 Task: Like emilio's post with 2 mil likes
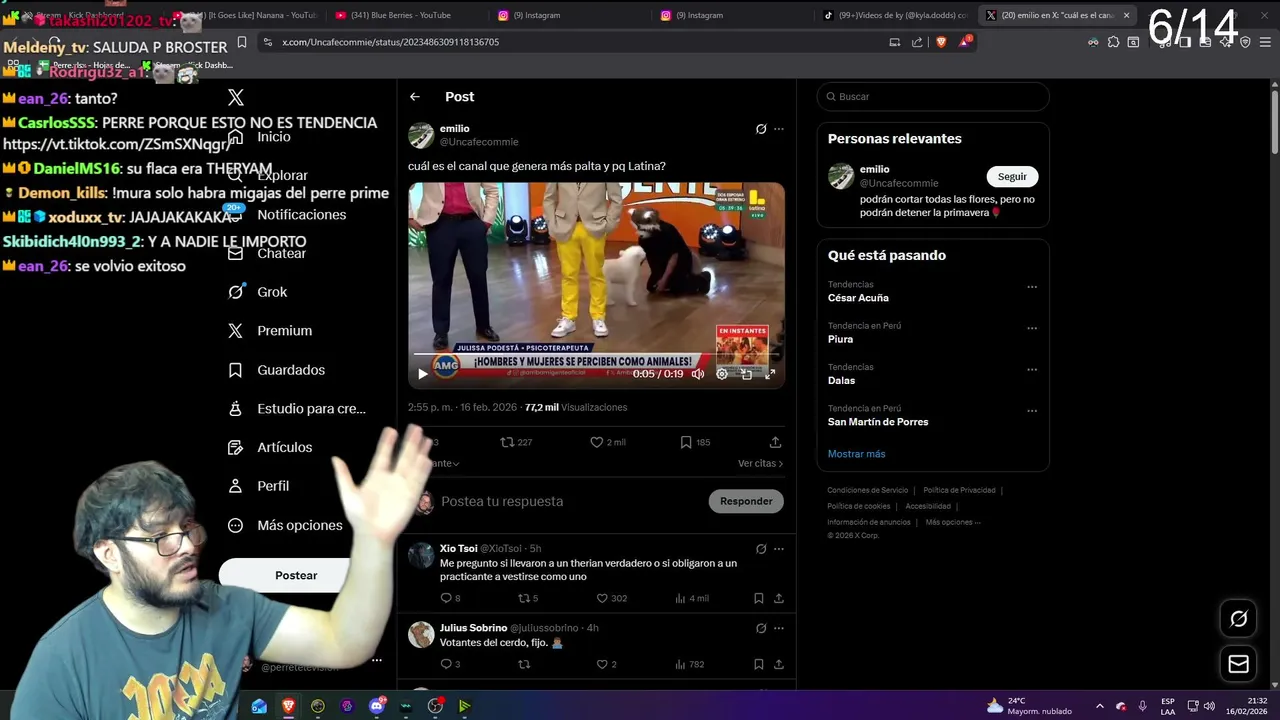pos(608,442)
